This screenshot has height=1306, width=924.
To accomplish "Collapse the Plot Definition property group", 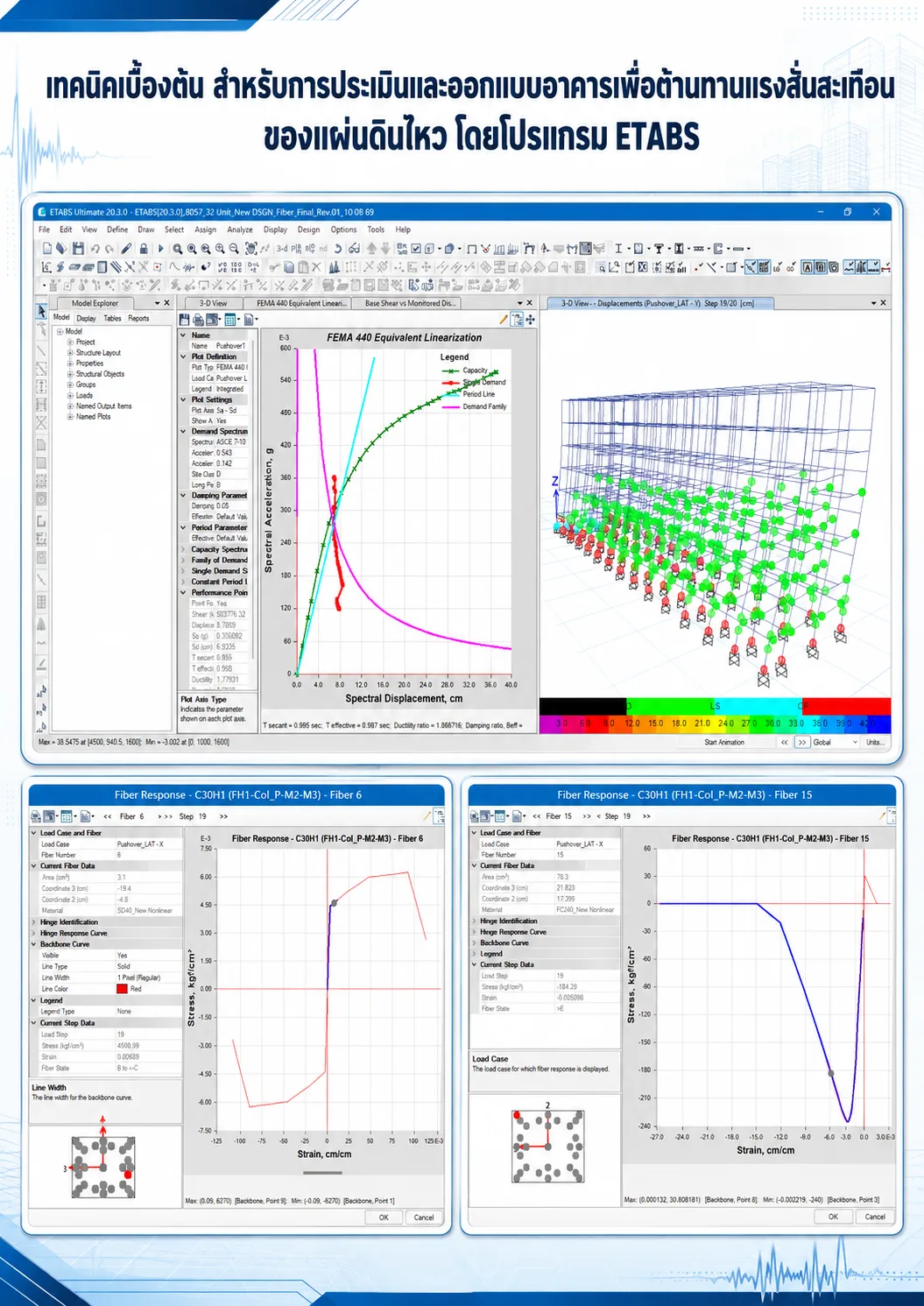I will (x=183, y=357).
